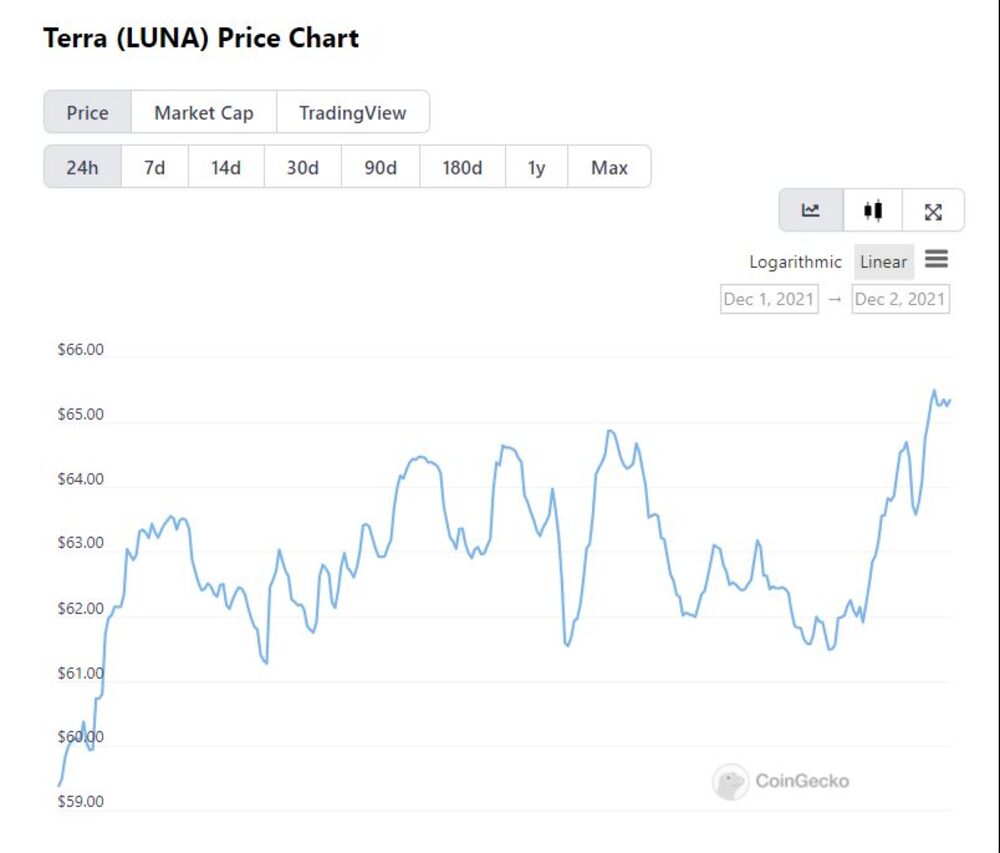Open the Price tab
The height and width of the screenshot is (853, 1000).
pyautogui.click(x=87, y=112)
